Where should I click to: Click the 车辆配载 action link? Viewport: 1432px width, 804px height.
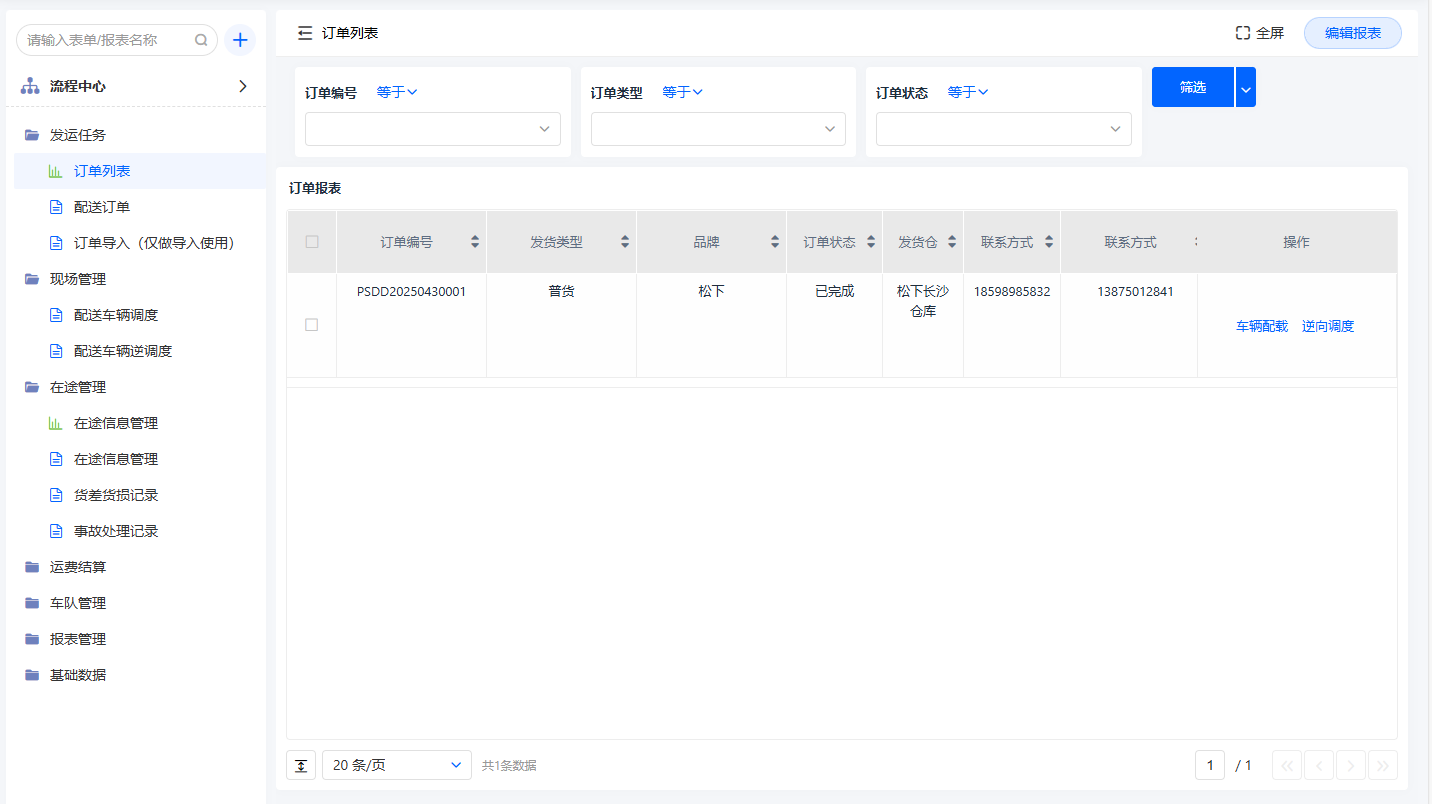click(x=1262, y=326)
